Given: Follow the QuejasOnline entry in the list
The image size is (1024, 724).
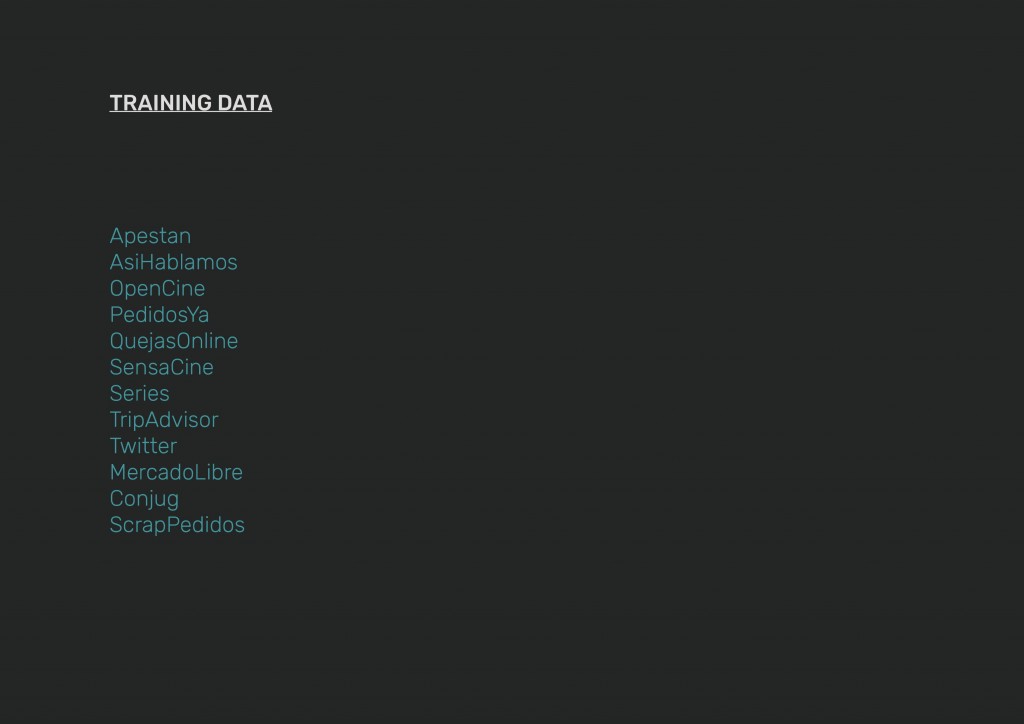Looking at the screenshot, I should click(173, 341).
